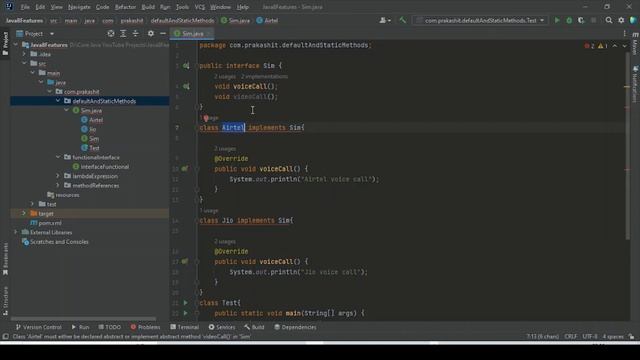Click implementations gutter icon beside interface Sim
Viewport: 640px width, 360px height.
coord(186,66)
